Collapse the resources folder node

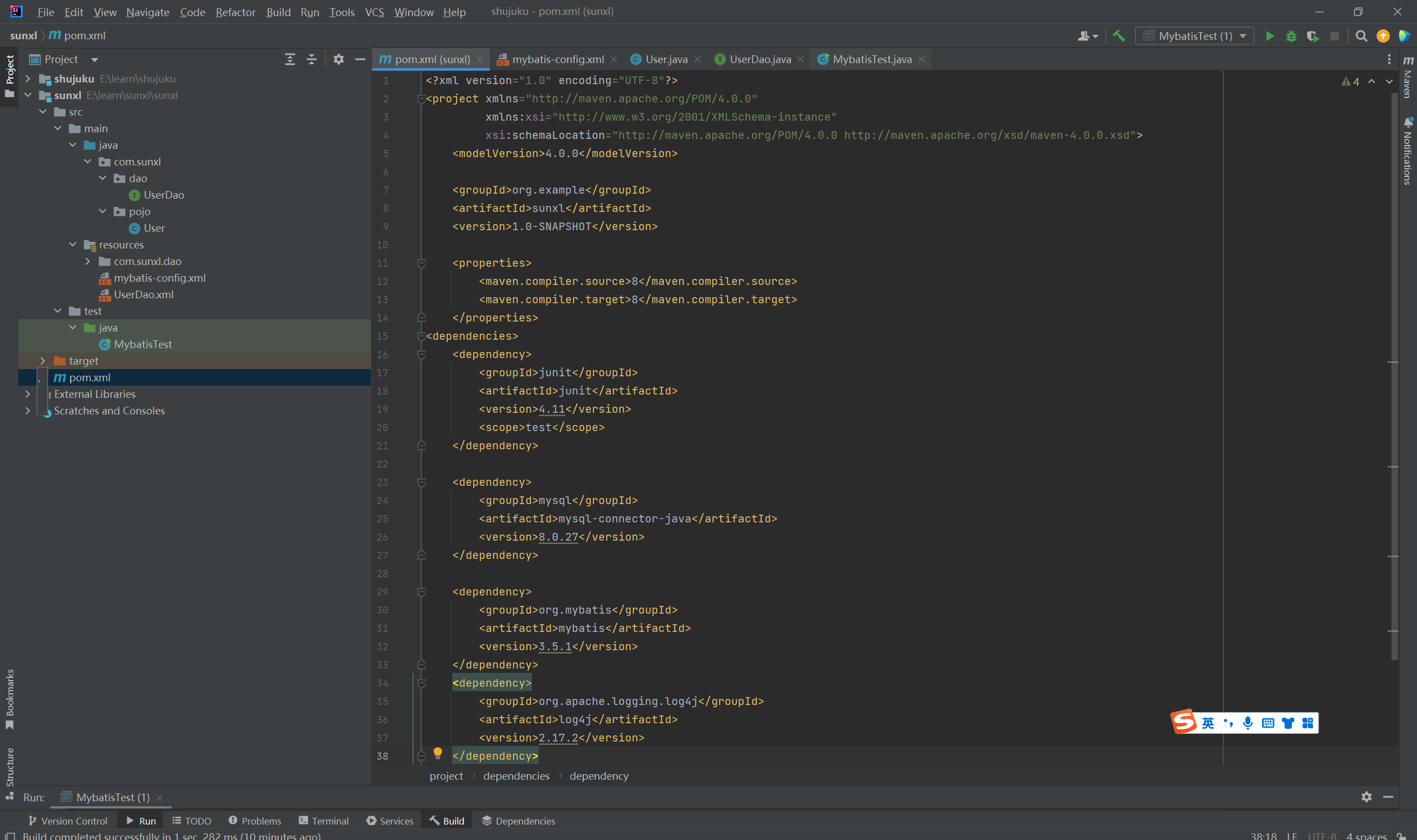pyautogui.click(x=73, y=245)
